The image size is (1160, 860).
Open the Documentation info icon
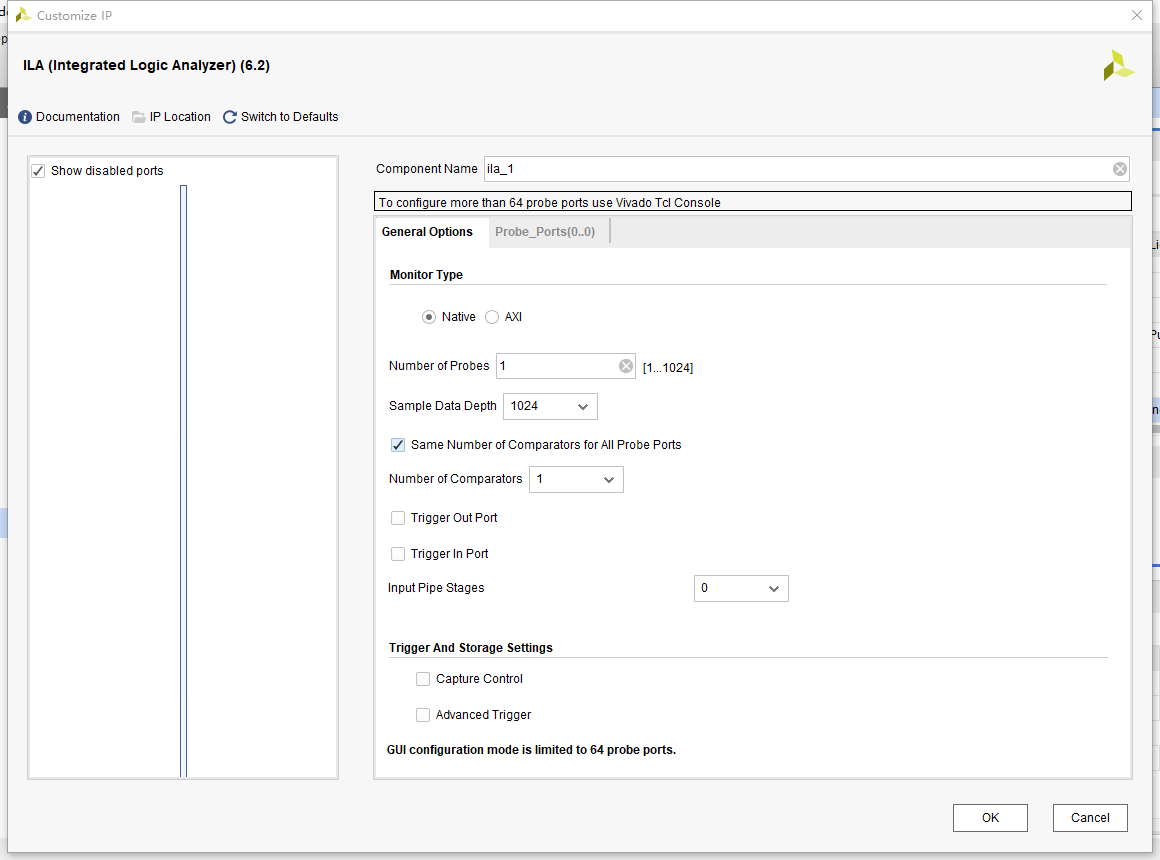click(25, 117)
